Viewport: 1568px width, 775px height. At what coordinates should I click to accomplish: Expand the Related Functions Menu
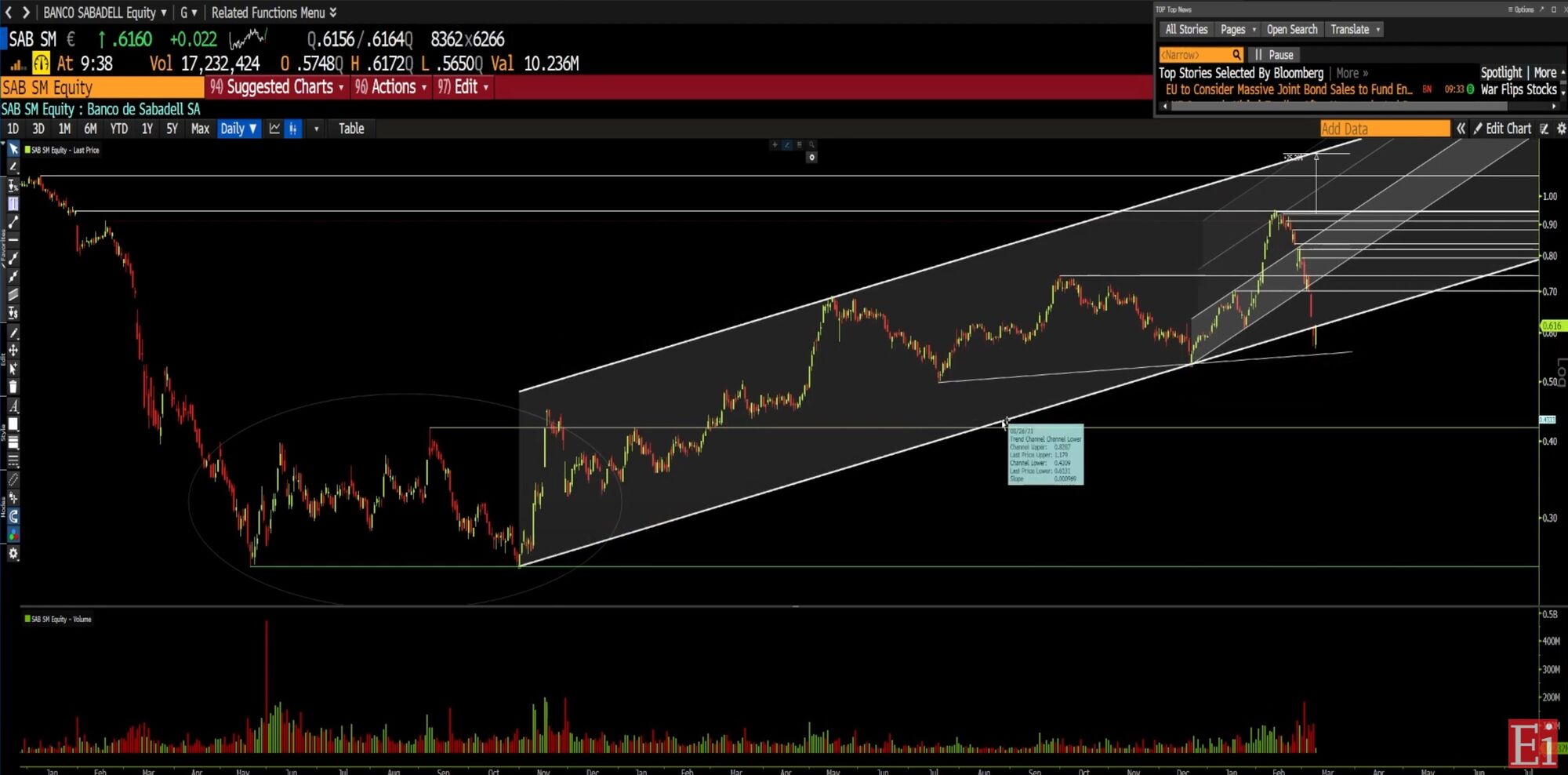[x=274, y=13]
